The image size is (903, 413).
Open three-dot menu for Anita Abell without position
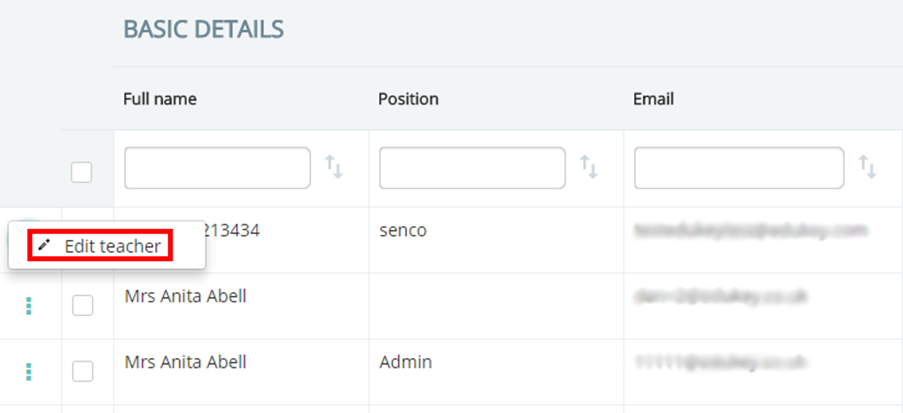[x=28, y=306]
